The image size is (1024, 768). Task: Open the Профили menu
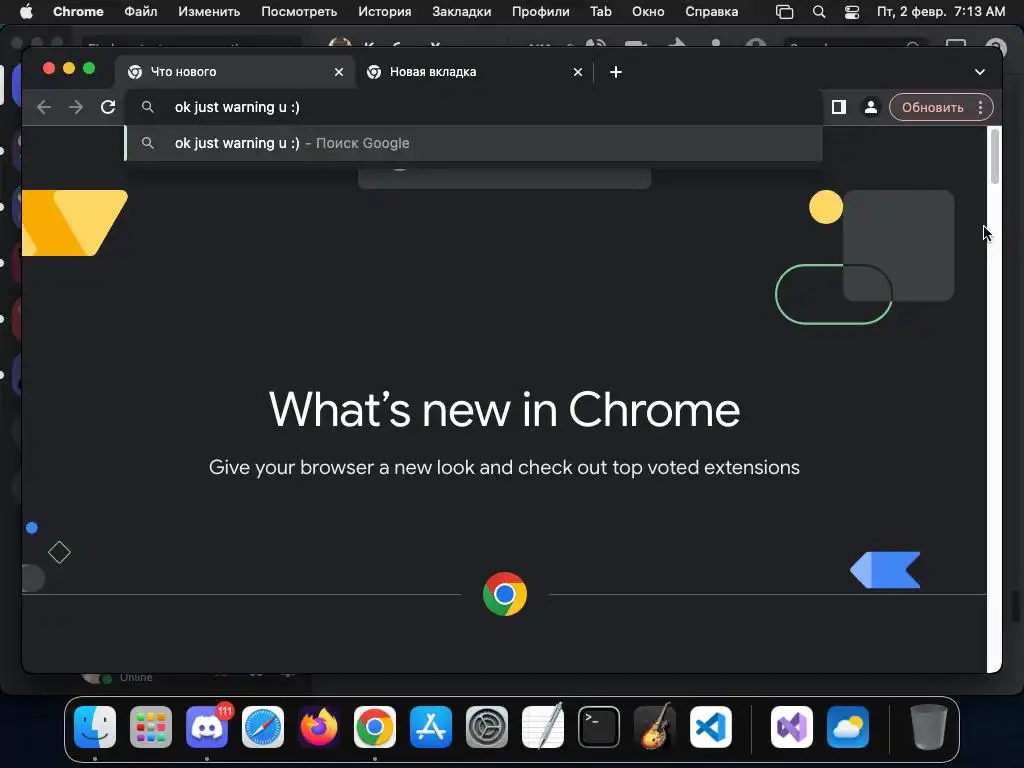pos(541,12)
